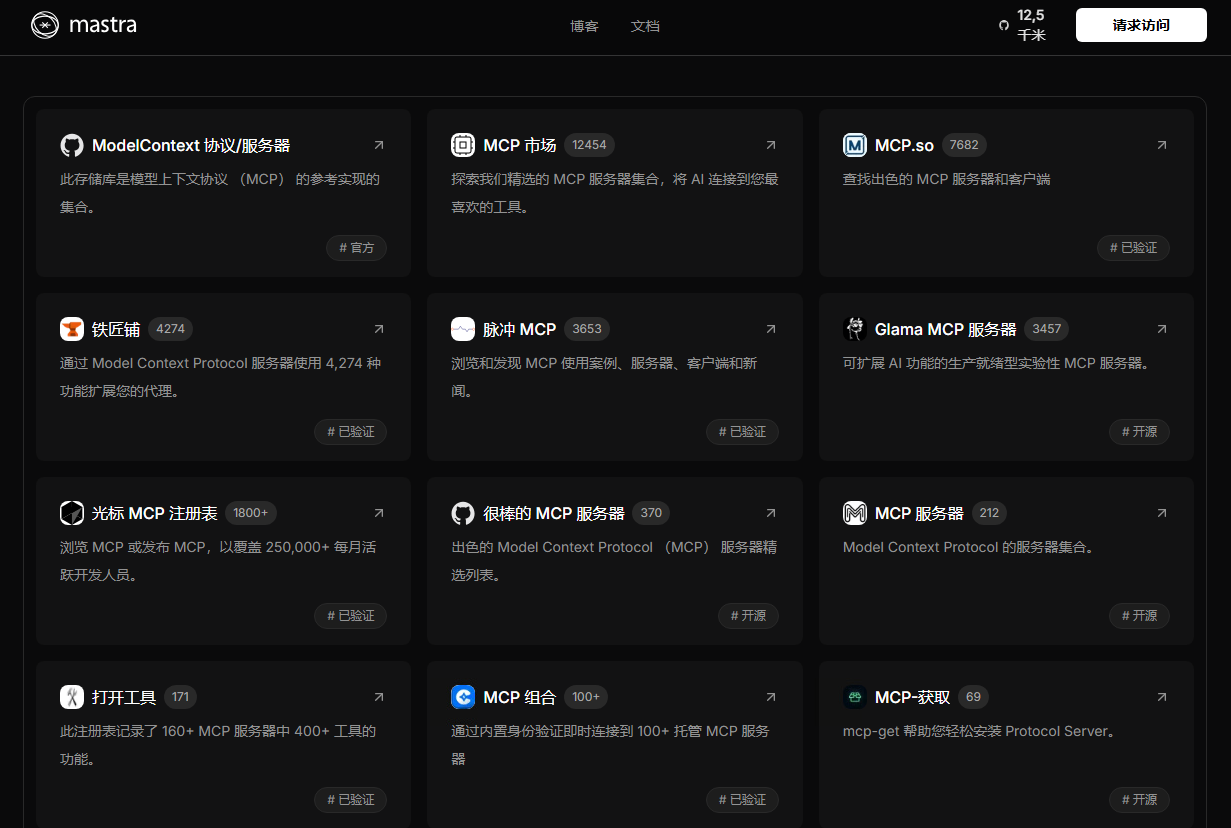Open the 文档 nav item
This screenshot has width=1231, height=828.
[x=645, y=26]
